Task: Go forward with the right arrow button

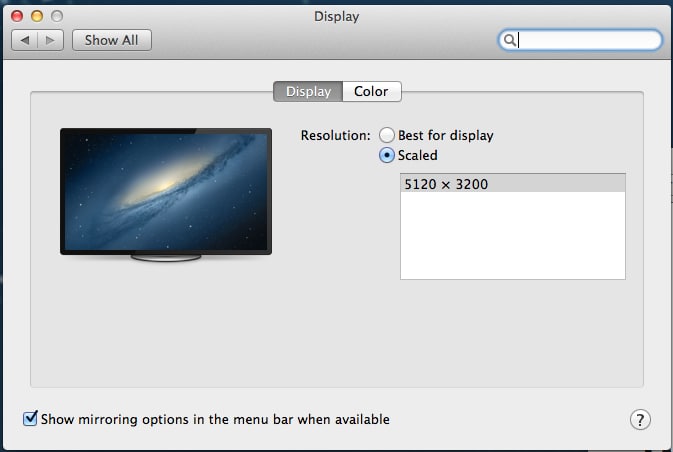Action: 51,40
